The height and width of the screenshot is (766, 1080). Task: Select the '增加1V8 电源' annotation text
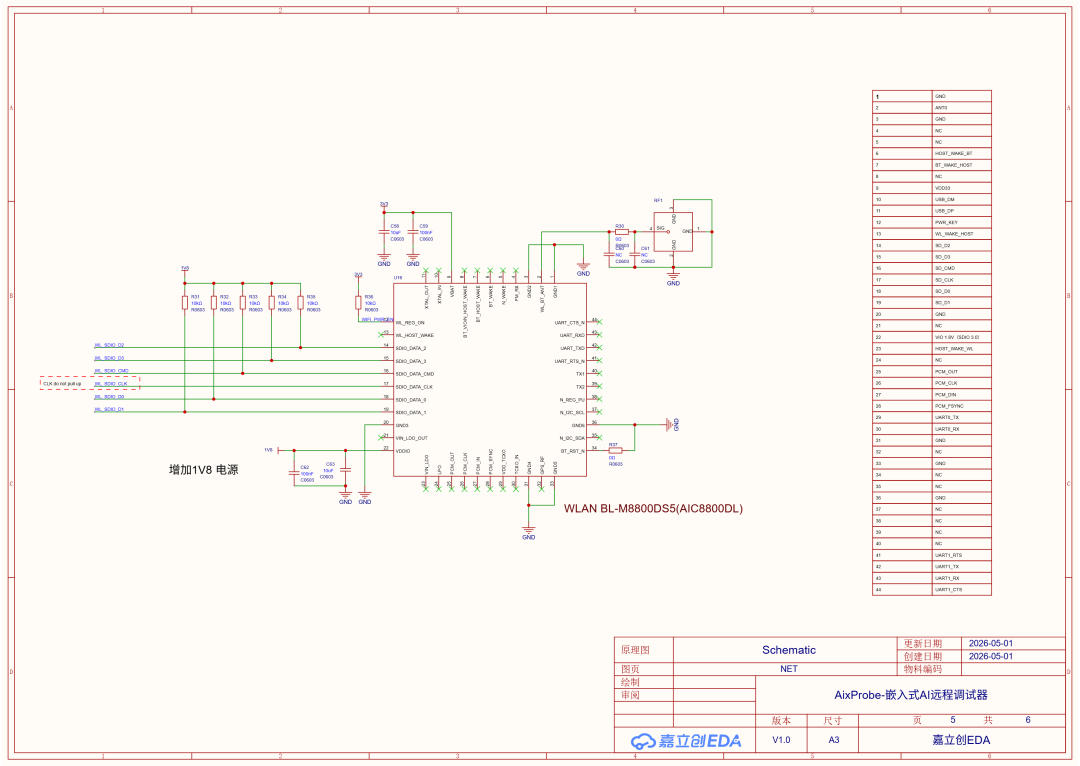204,470
